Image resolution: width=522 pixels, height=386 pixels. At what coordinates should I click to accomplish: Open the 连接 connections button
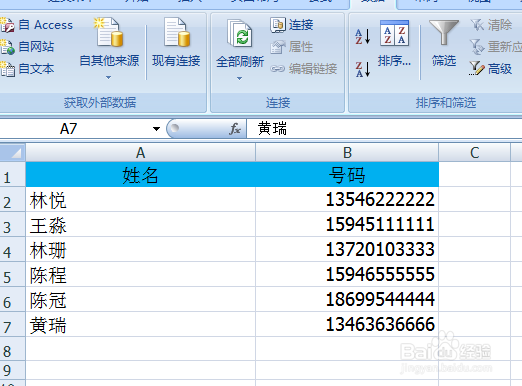pyautogui.click(x=292, y=25)
